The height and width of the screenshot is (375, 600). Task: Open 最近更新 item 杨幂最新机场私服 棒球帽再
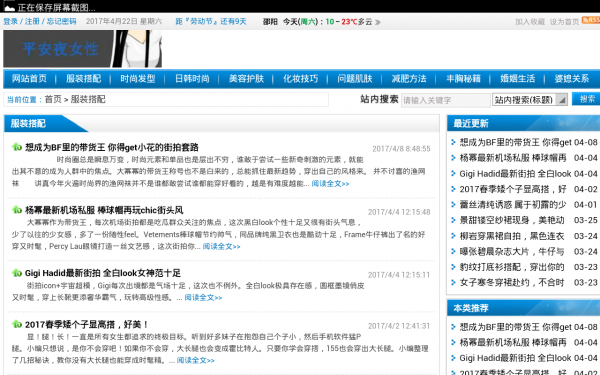point(513,158)
